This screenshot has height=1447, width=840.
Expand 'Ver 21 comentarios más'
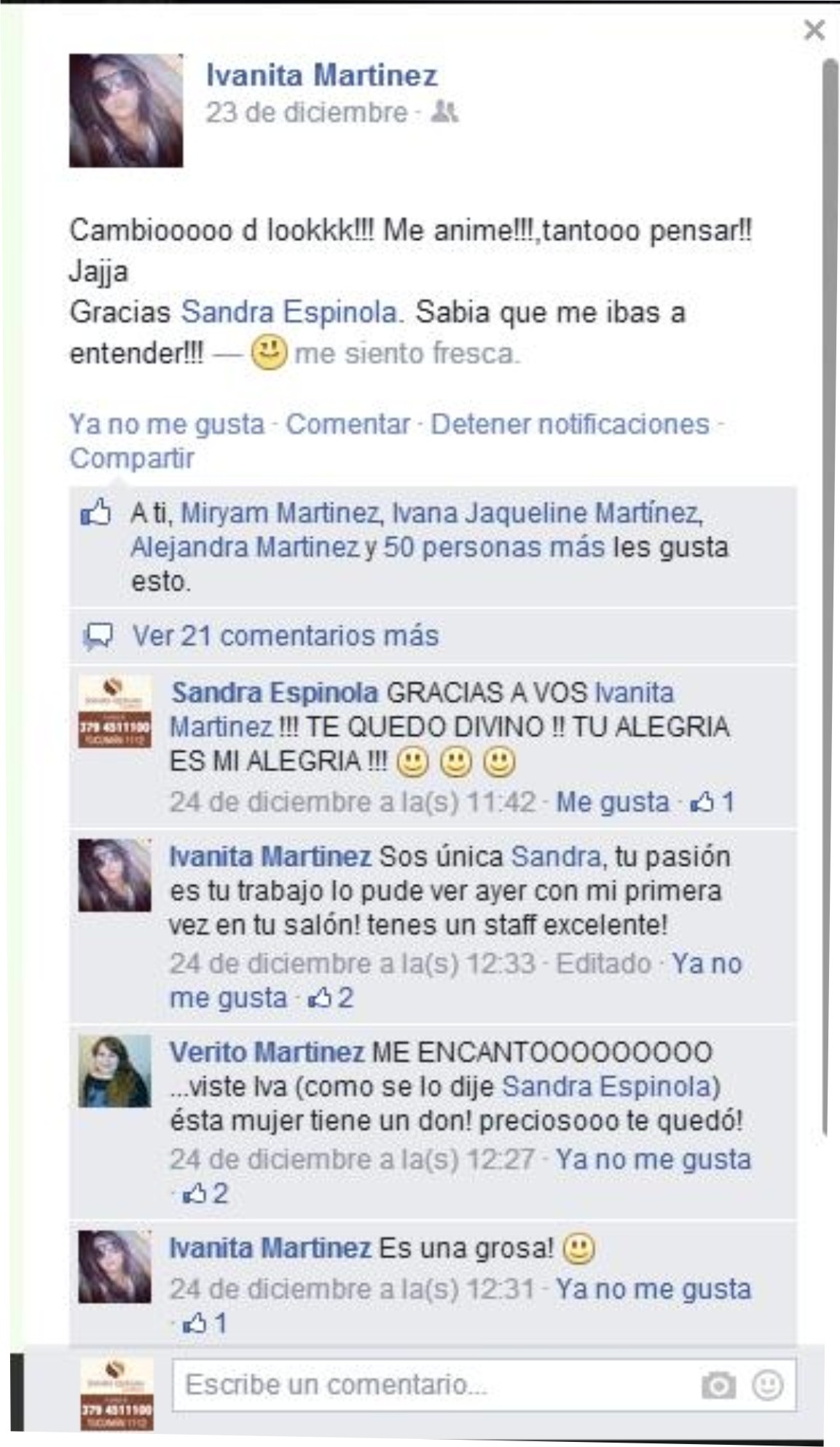click(x=286, y=636)
